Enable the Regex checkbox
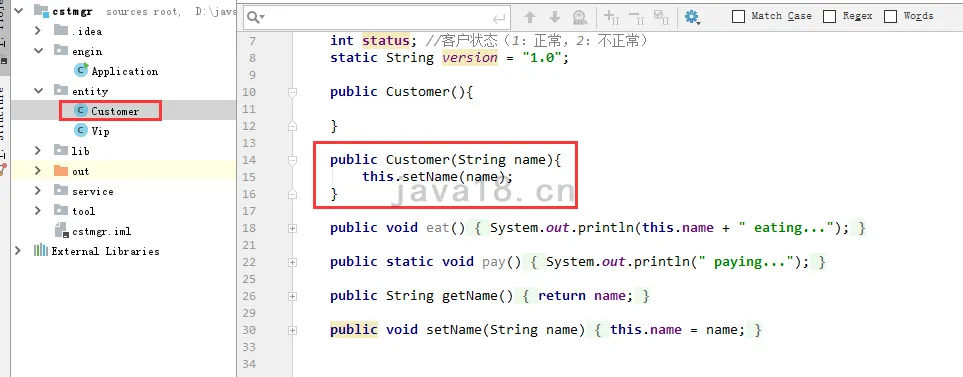The width and height of the screenshot is (963, 377). coord(829,17)
